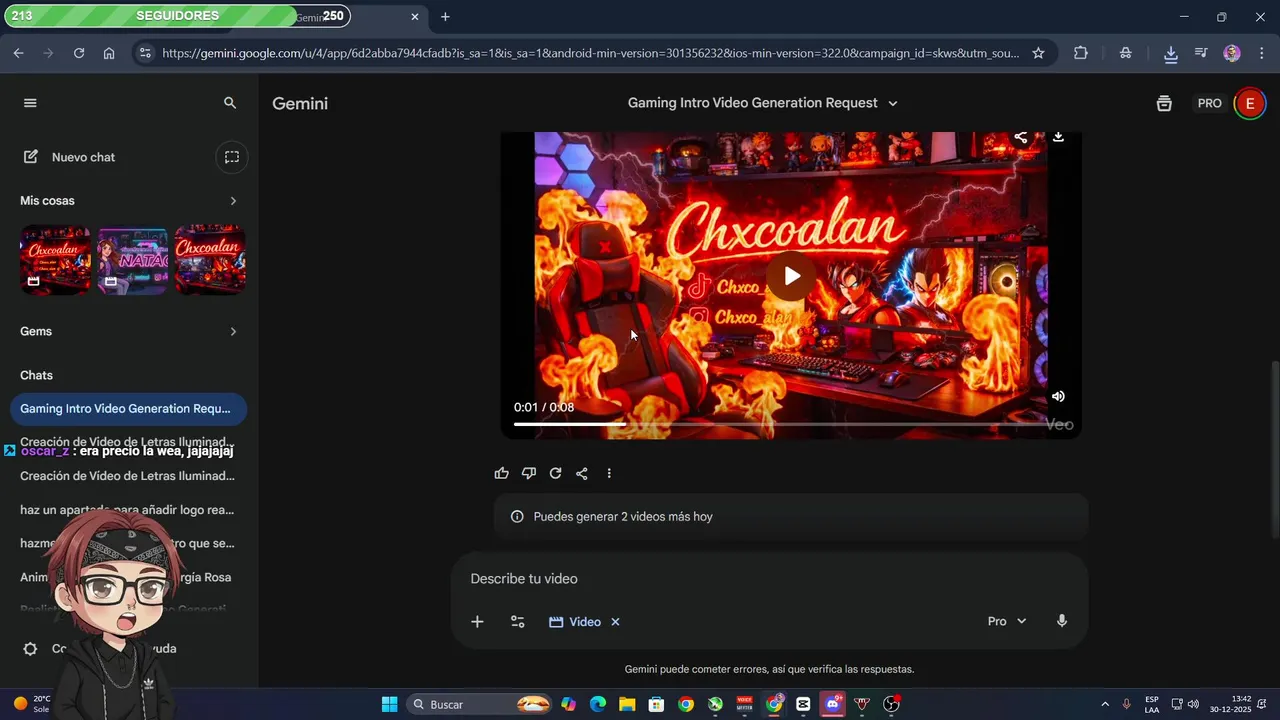Expand the Gems section arrow
This screenshot has height=720, width=1280.
(233, 331)
